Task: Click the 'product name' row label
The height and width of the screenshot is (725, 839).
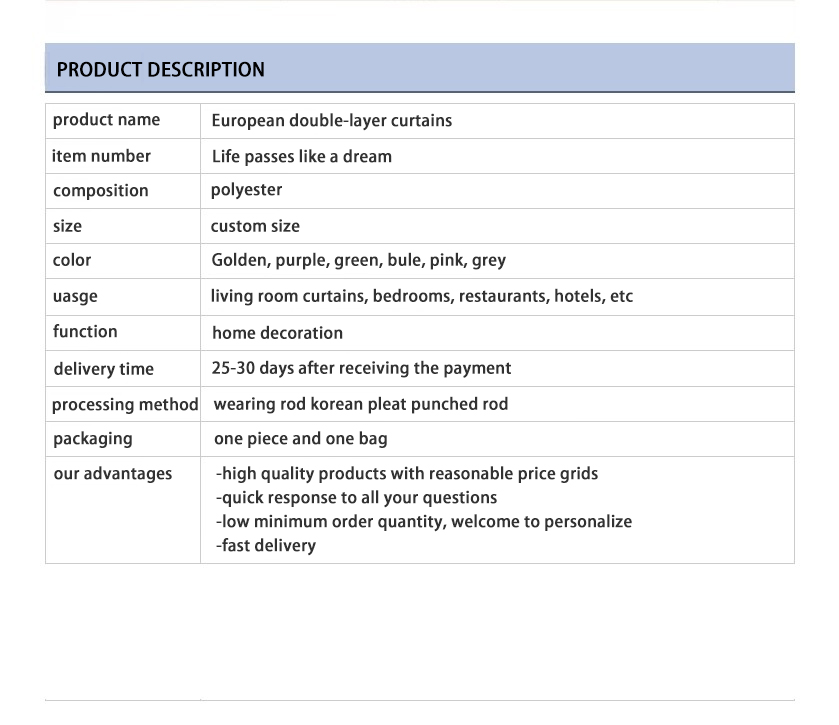Action: pos(106,120)
